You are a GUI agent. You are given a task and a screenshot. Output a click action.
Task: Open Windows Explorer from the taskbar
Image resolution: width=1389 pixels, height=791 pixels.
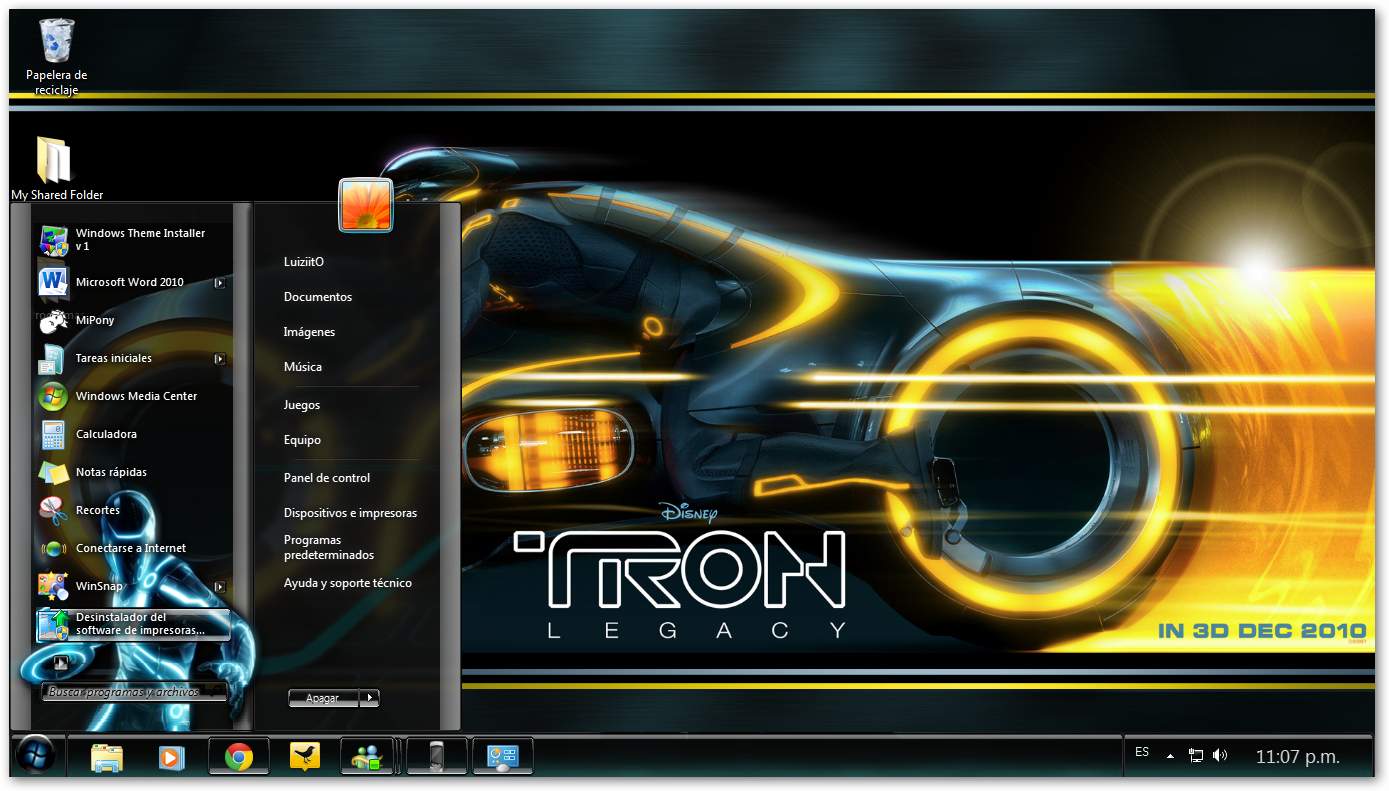(107, 757)
